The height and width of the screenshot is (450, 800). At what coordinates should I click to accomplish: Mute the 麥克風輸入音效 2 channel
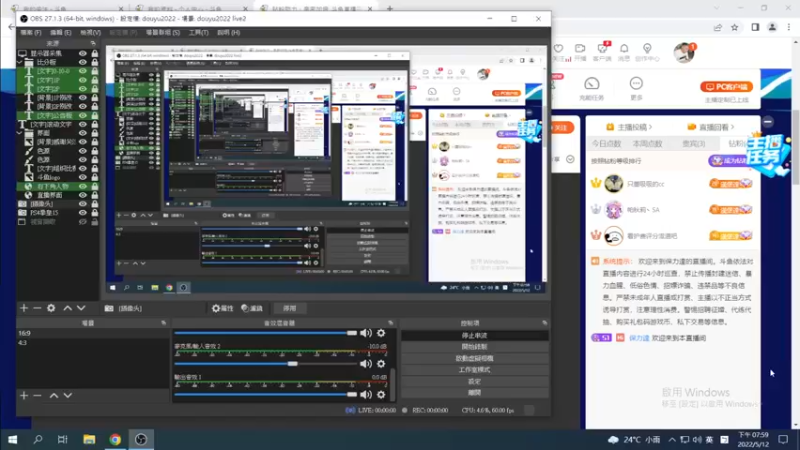(366, 364)
